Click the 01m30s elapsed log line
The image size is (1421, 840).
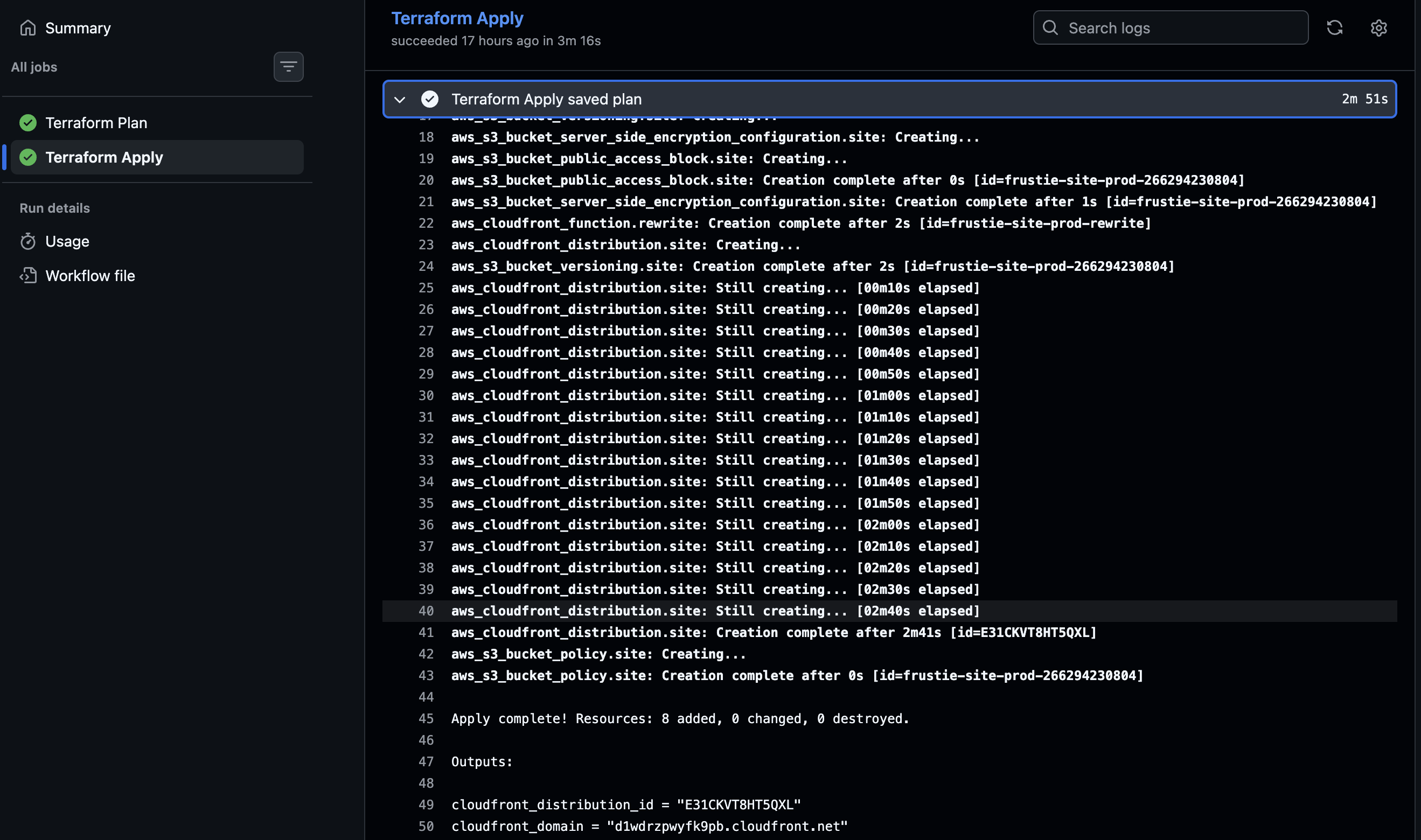tap(715, 460)
